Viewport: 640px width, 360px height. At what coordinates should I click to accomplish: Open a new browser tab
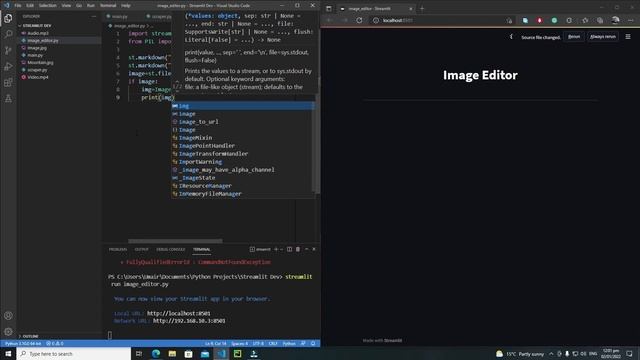(x=422, y=8)
